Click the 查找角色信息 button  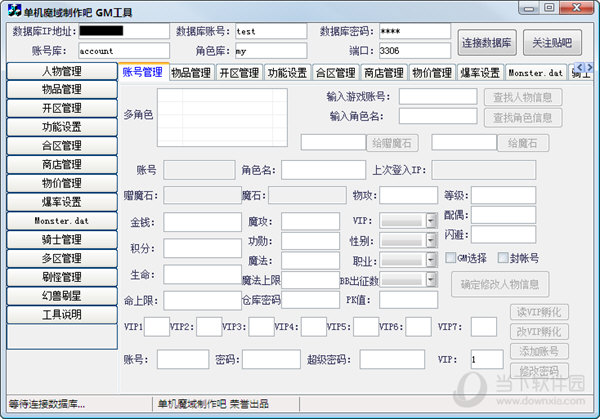(523, 118)
